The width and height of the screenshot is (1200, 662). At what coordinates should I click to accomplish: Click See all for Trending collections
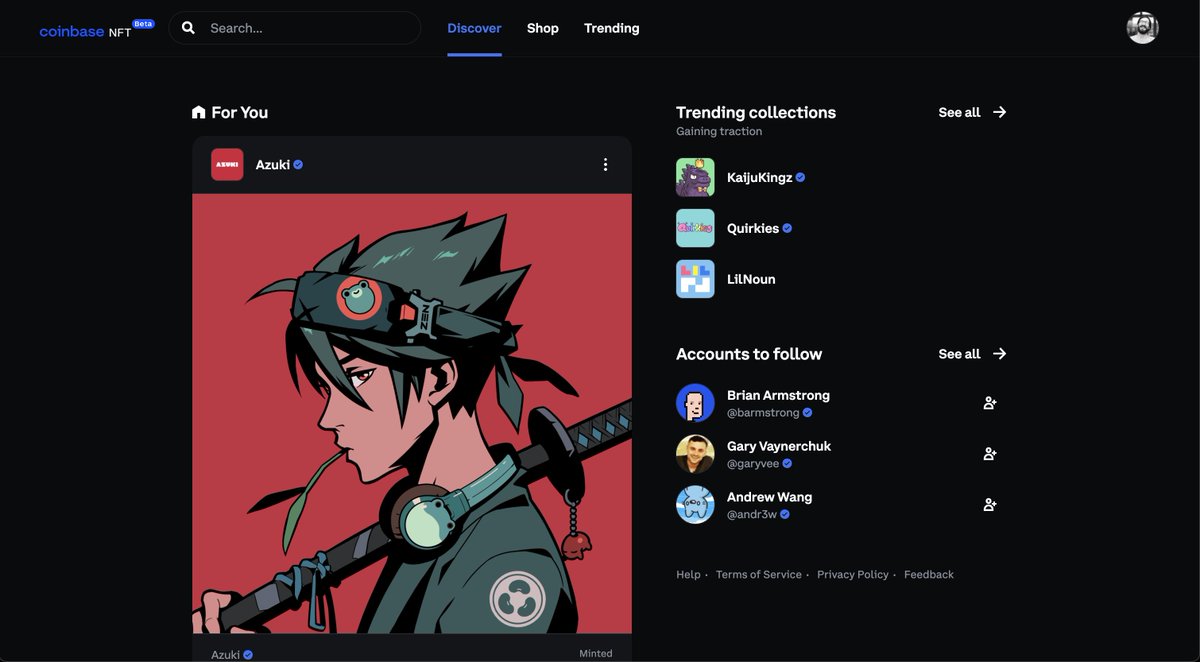[959, 112]
